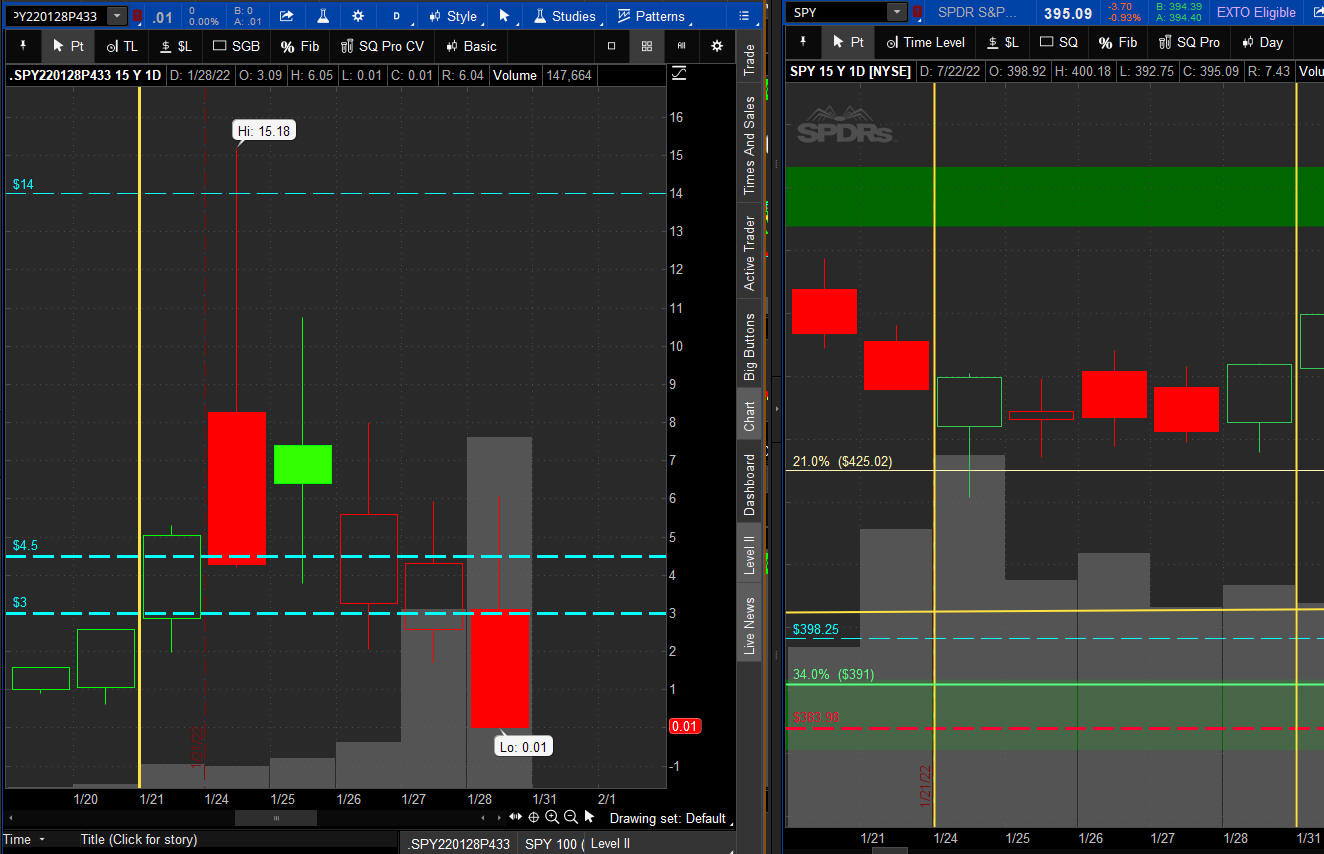The width and height of the screenshot is (1324, 854).
Task: Open the drawing pointer menu in top bar
Action: pyautogui.click(x=504, y=16)
